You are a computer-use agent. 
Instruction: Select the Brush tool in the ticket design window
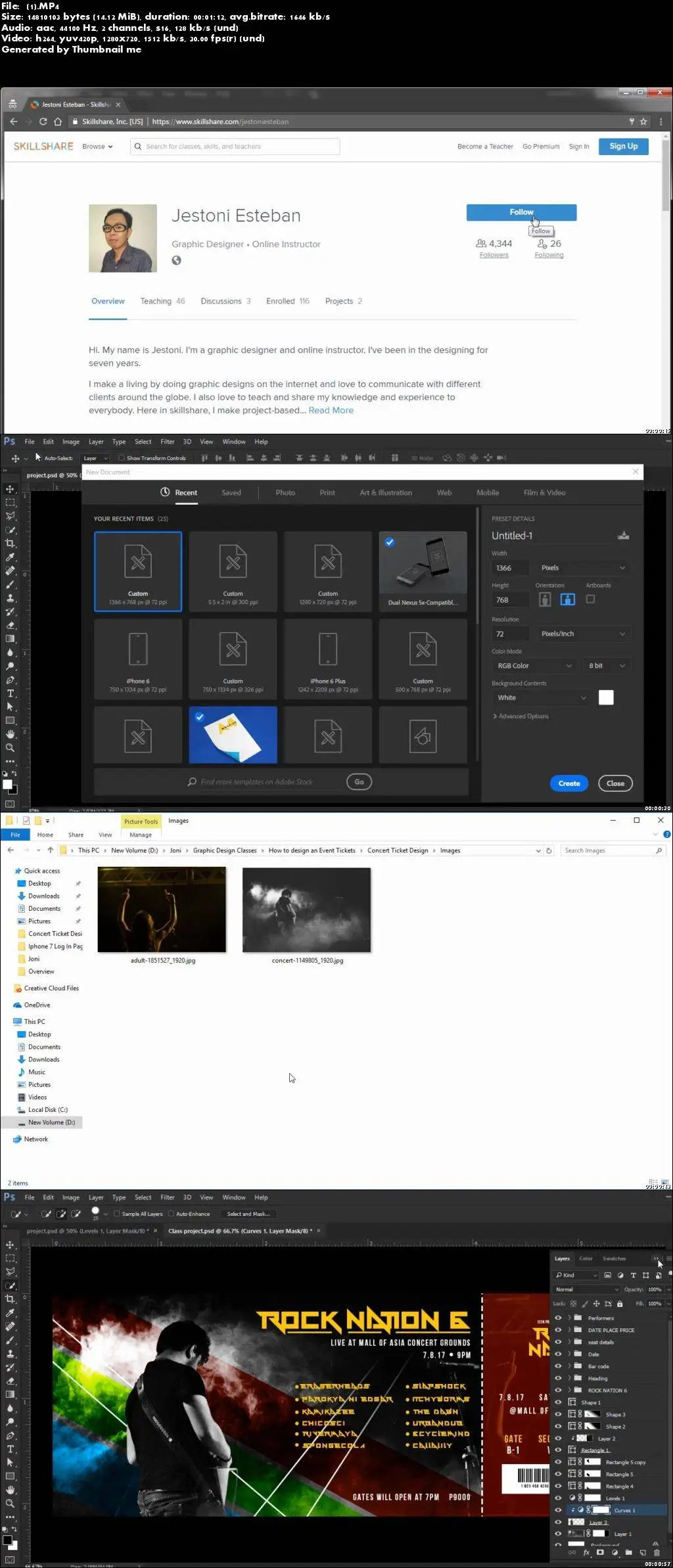coord(10,1340)
